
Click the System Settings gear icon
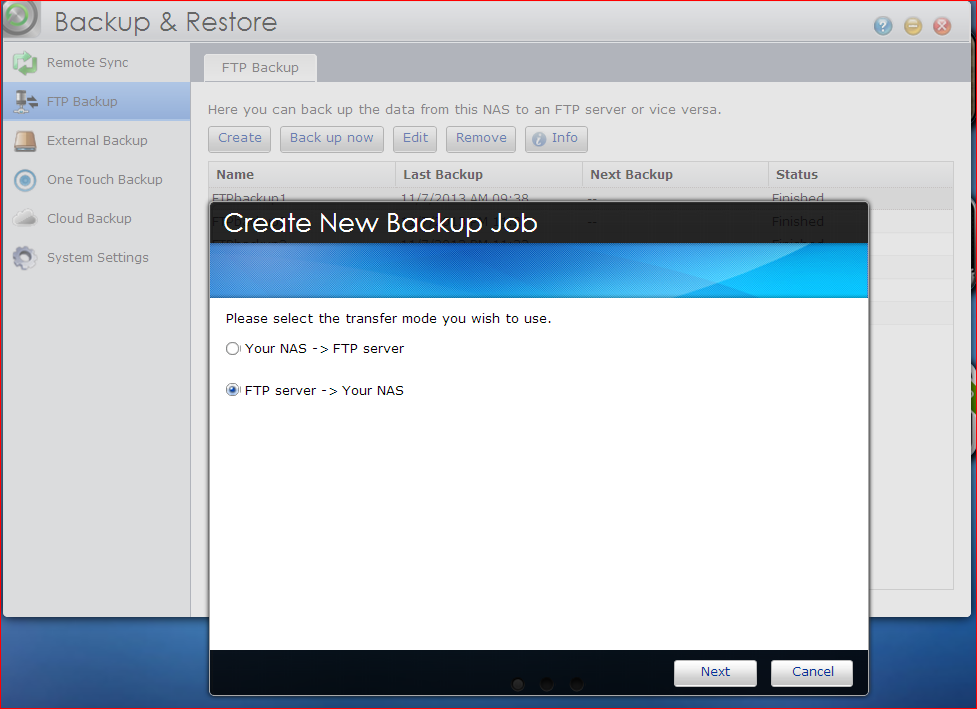(x=25, y=258)
